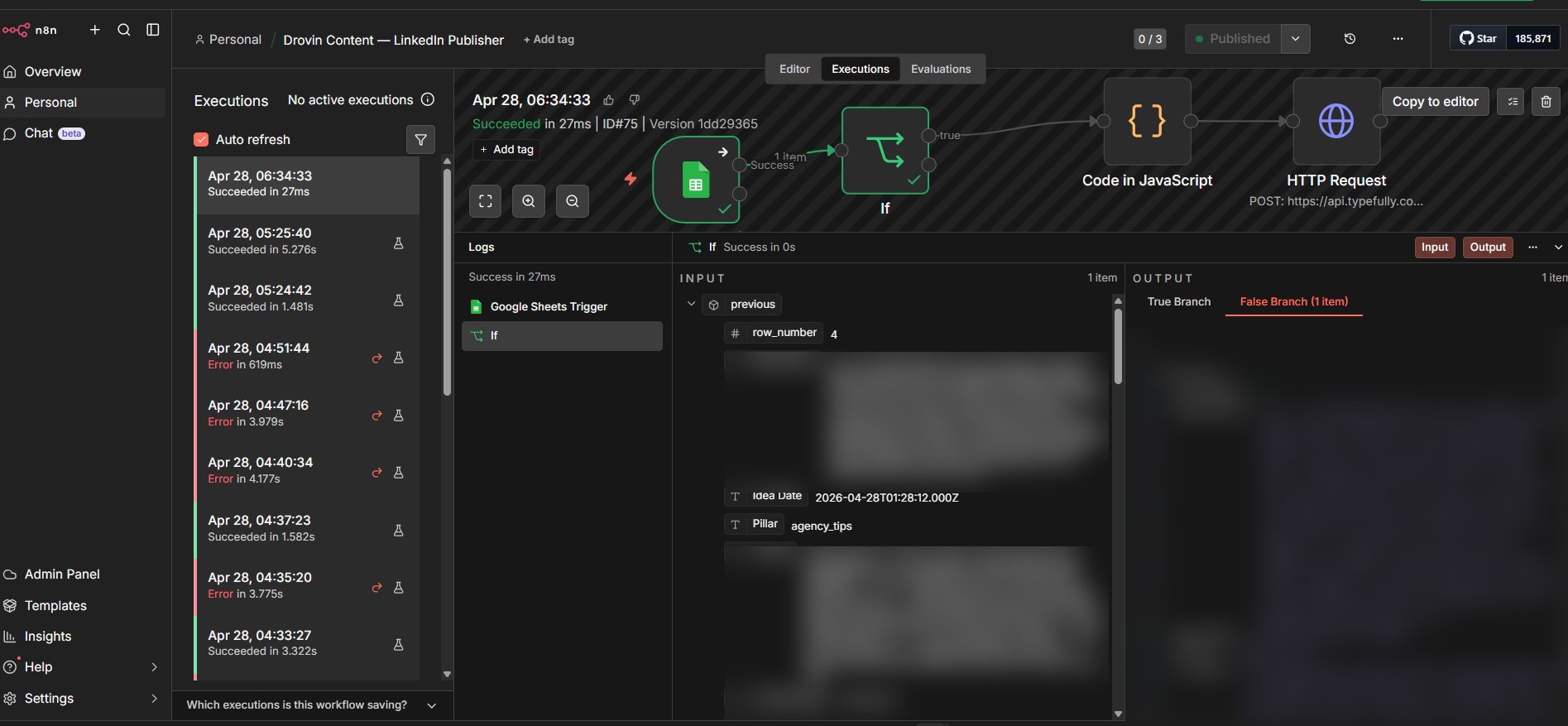Open workflow history icon

pyautogui.click(x=1350, y=39)
